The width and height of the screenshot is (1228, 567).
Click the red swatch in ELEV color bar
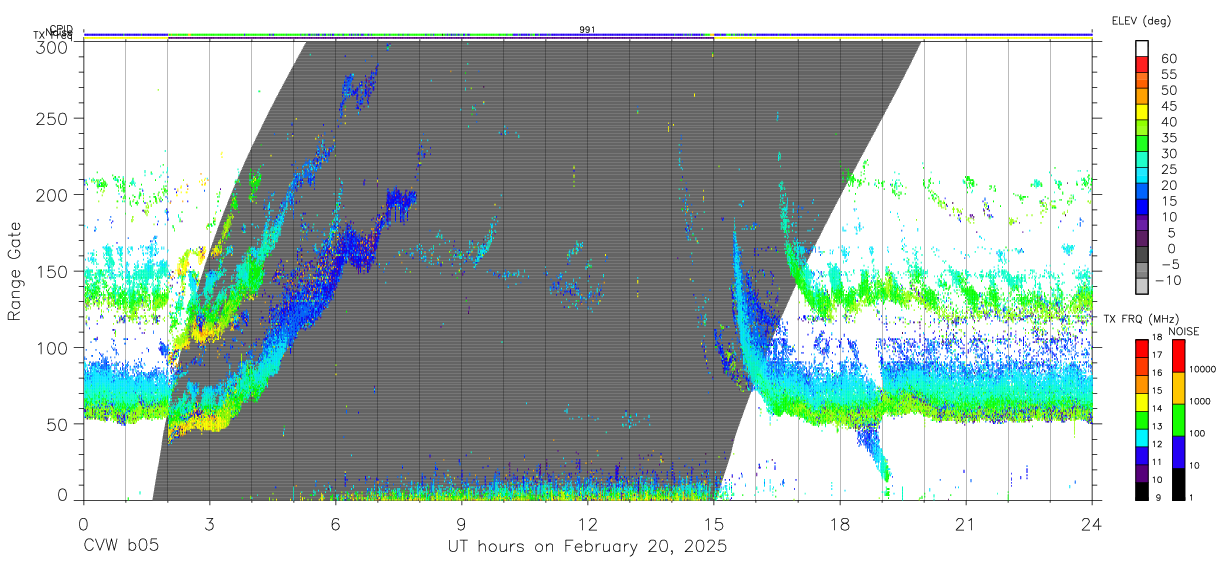1142,64
